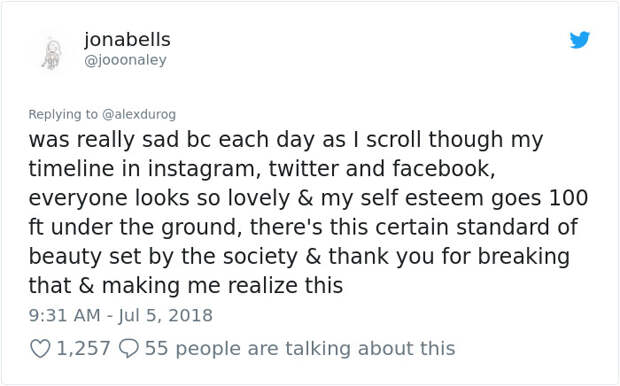
Task: Select the word 'facebook' in the tweet
Action: coord(442,168)
